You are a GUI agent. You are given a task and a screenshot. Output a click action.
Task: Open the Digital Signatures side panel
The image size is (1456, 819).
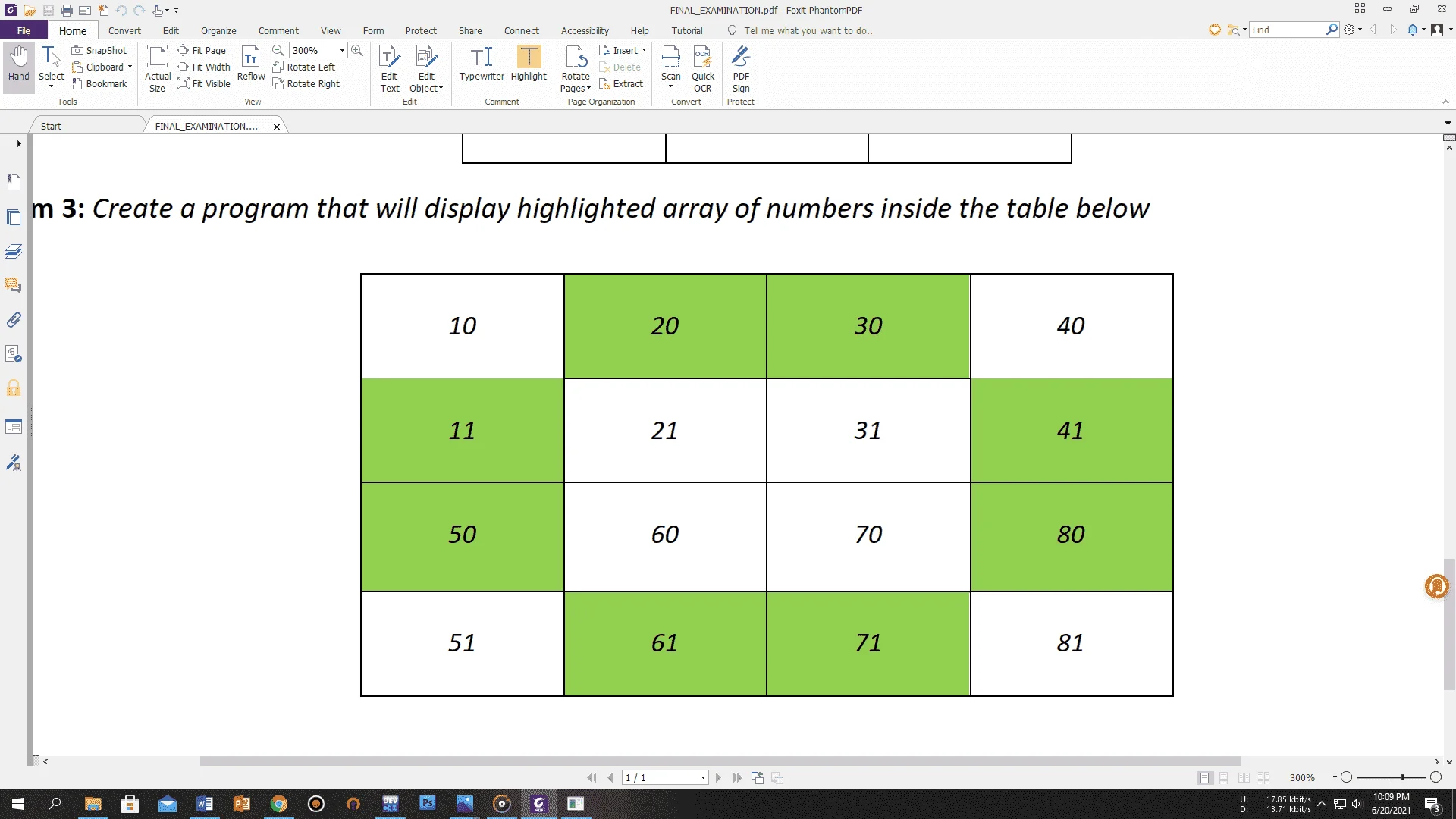(x=14, y=463)
